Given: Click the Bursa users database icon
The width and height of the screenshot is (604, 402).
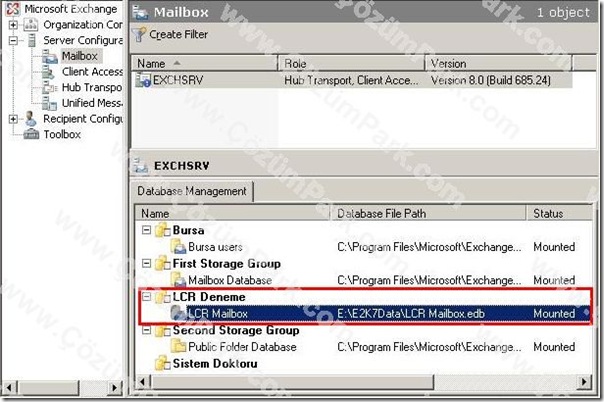Looking at the screenshot, I should 178,247.
